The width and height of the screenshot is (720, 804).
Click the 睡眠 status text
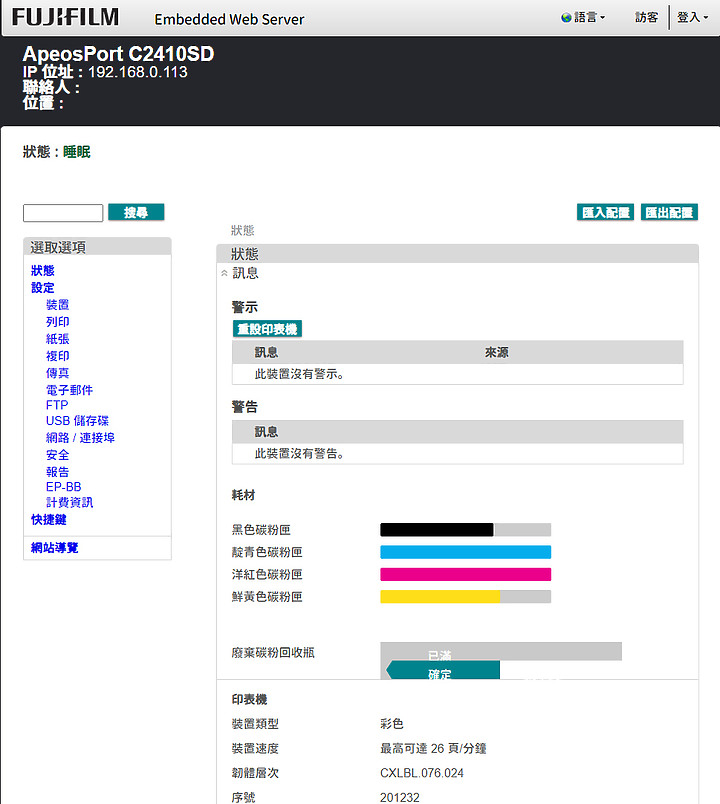pos(77,152)
